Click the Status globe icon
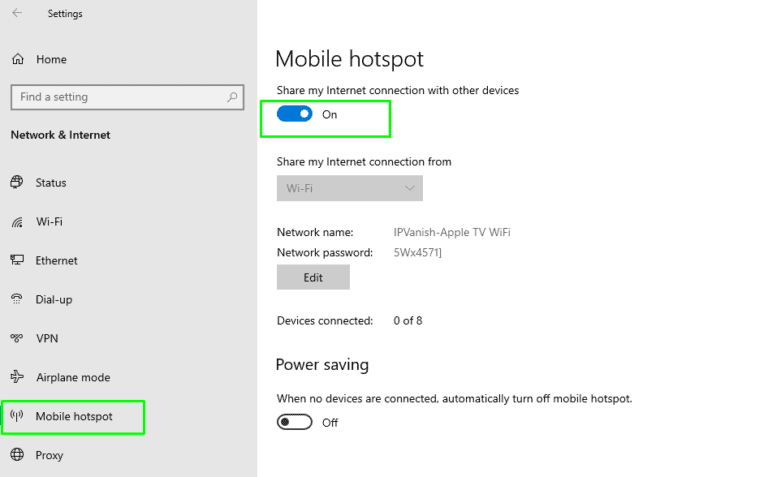This screenshot has width=768, height=477. point(17,183)
